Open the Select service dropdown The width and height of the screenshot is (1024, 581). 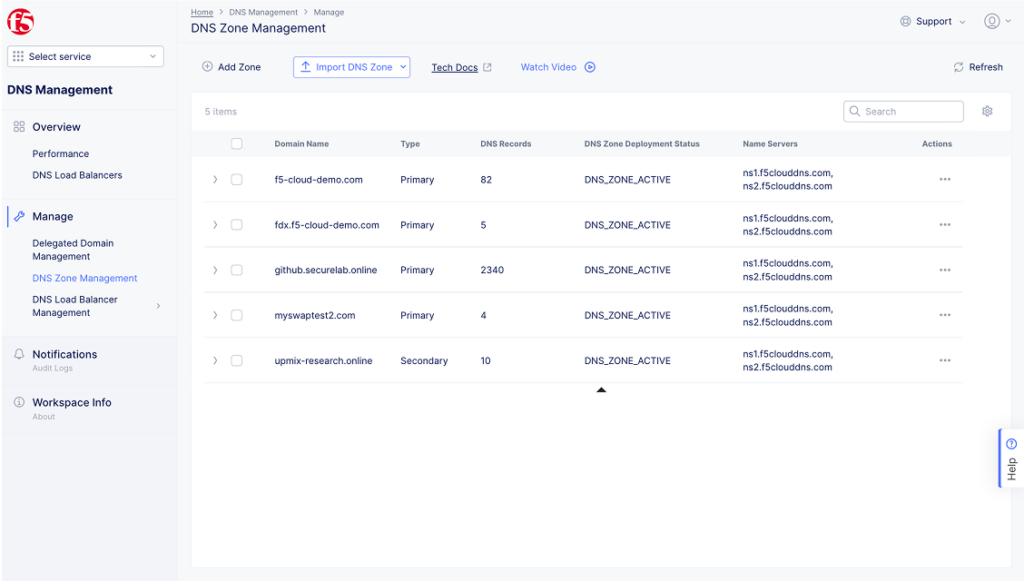86,56
